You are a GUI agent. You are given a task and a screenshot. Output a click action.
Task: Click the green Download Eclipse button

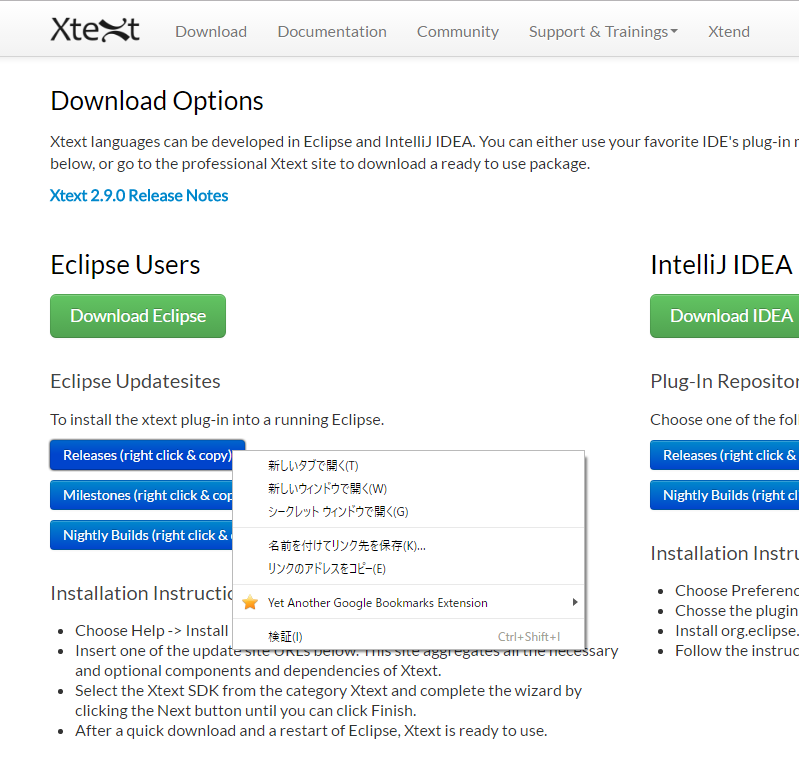[x=138, y=316]
